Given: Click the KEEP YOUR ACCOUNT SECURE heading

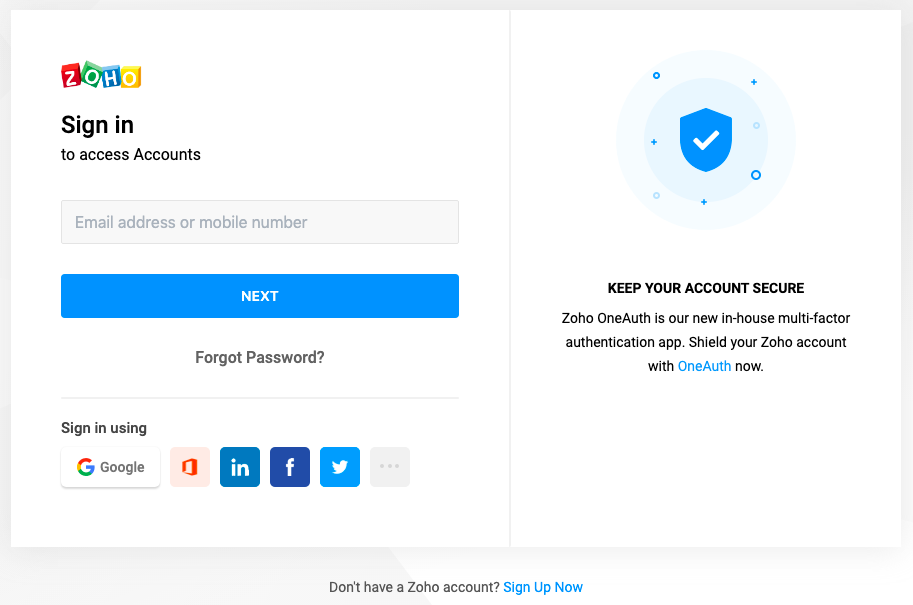Looking at the screenshot, I should pos(706,288).
